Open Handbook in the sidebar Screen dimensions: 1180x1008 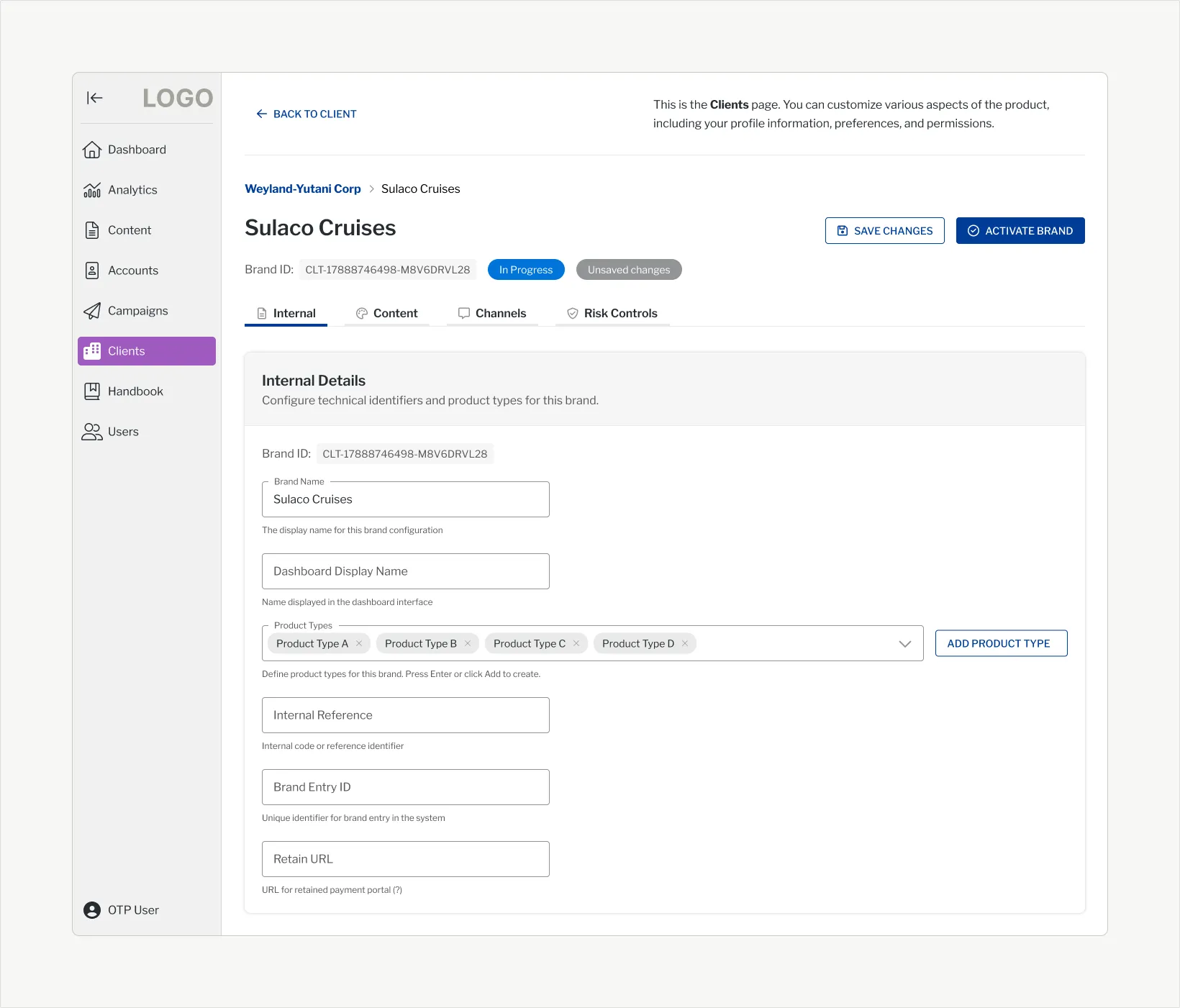pos(147,391)
